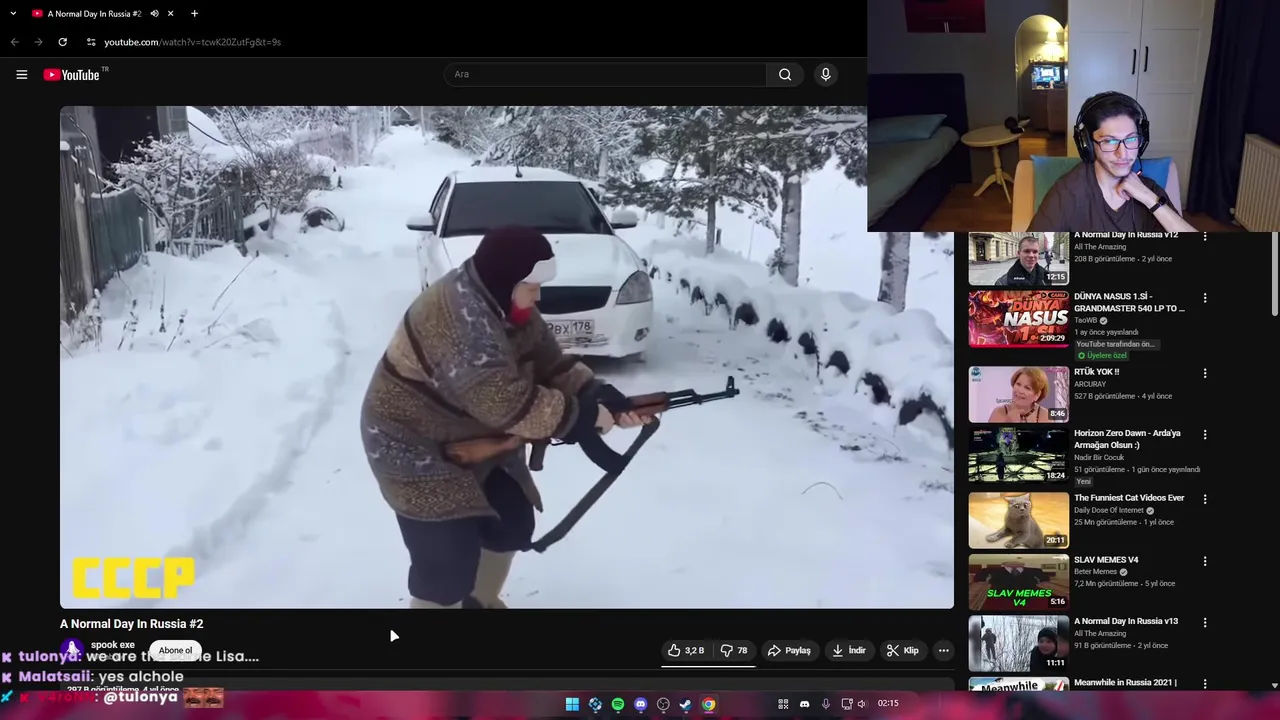Create a clip with Klip button
Image resolution: width=1280 pixels, height=720 pixels.
pos(902,650)
